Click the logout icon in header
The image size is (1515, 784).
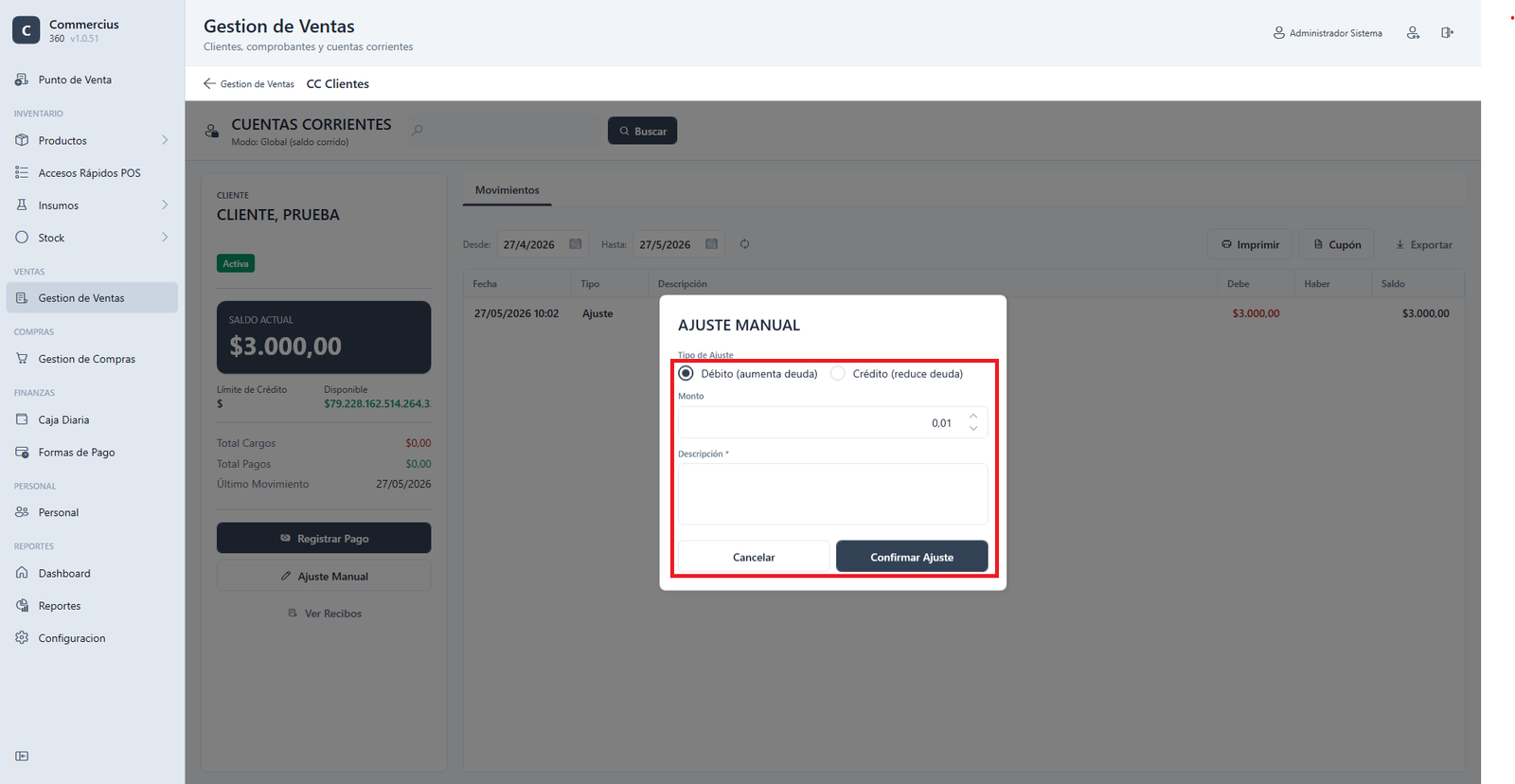[x=1448, y=33]
